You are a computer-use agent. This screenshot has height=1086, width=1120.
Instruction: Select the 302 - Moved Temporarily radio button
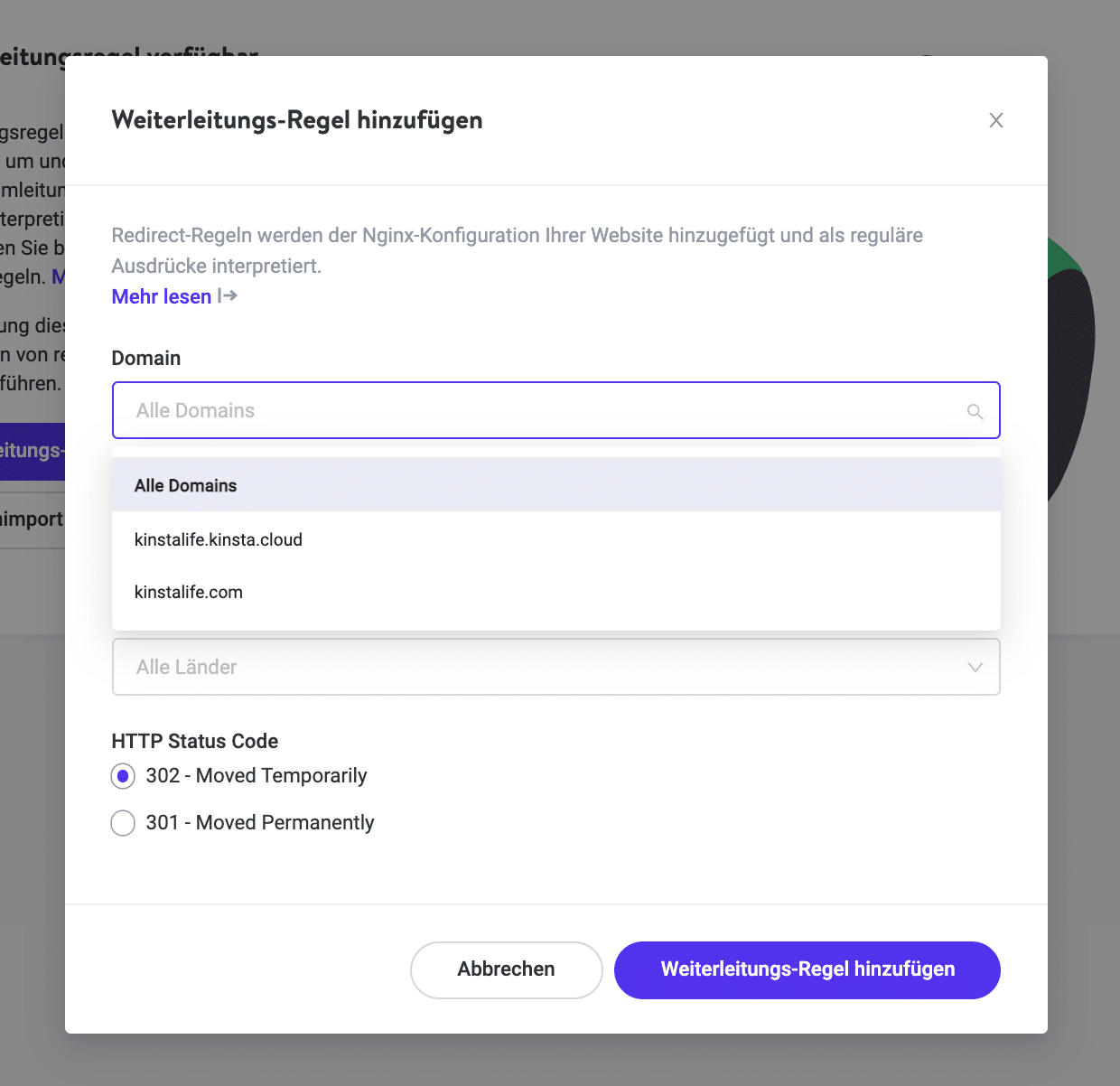[x=123, y=776]
